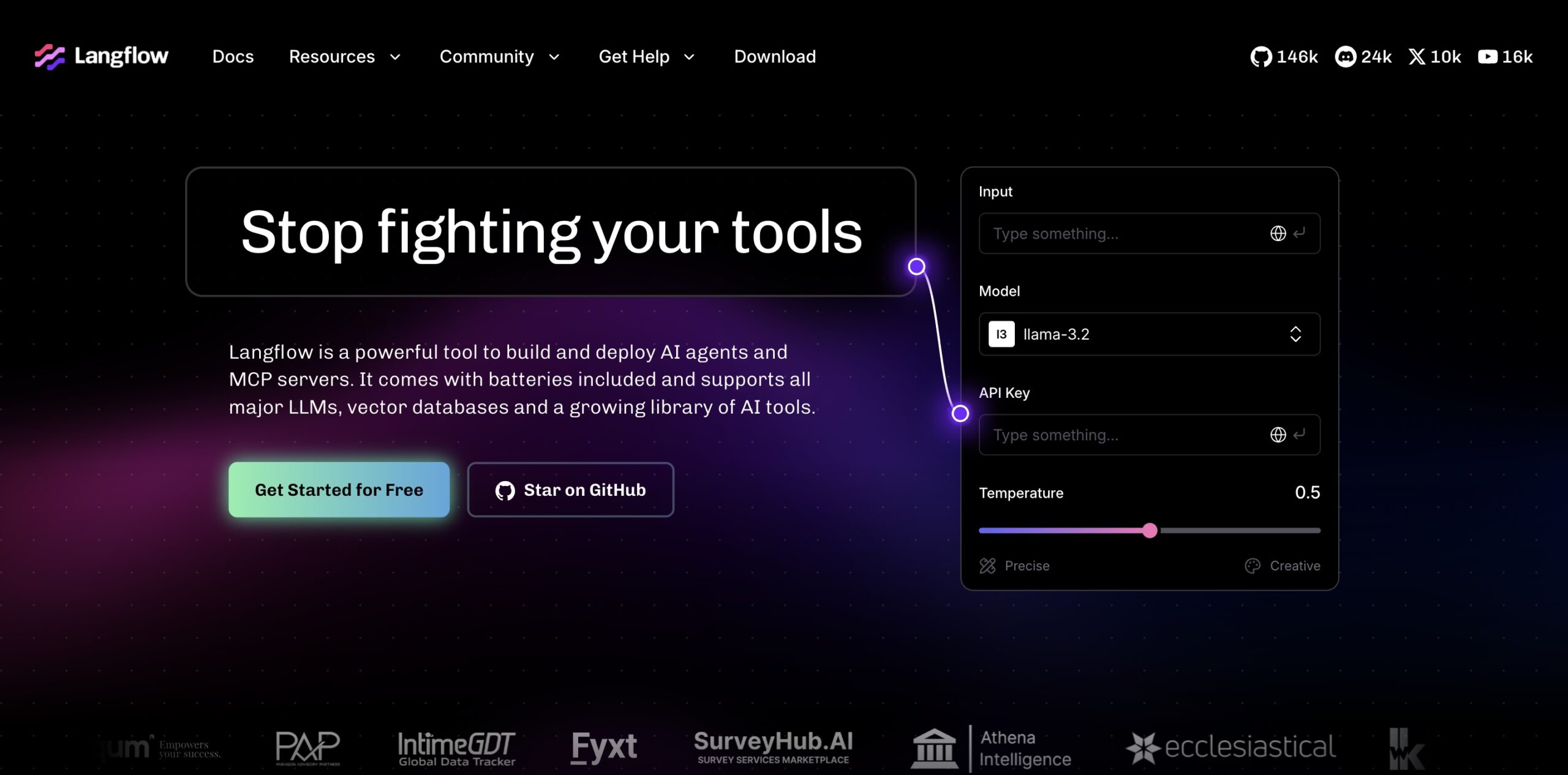The image size is (1568, 775).
Task: Click enter arrow icon in API Key field
Action: (x=1299, y=435)
